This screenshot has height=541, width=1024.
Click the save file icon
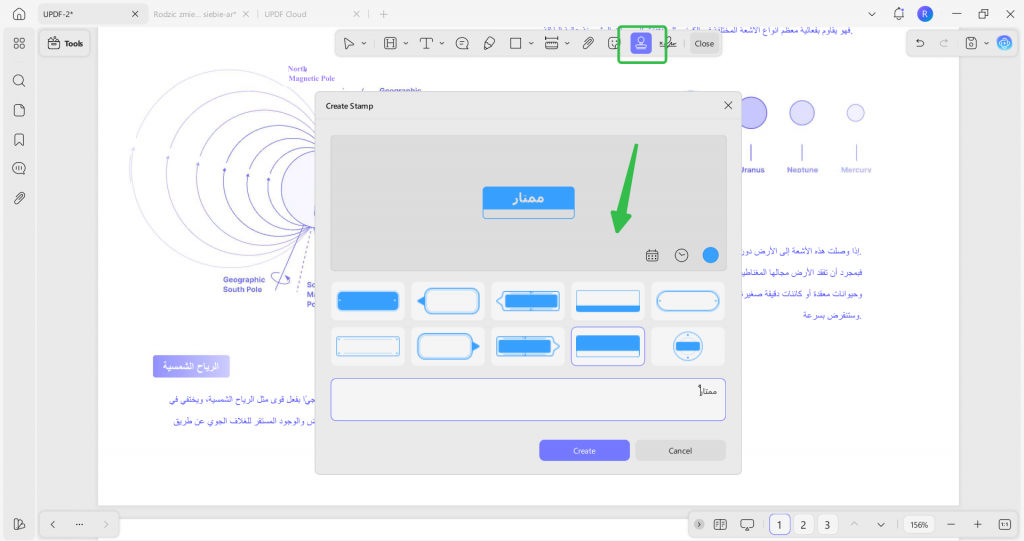click(971, 43)
